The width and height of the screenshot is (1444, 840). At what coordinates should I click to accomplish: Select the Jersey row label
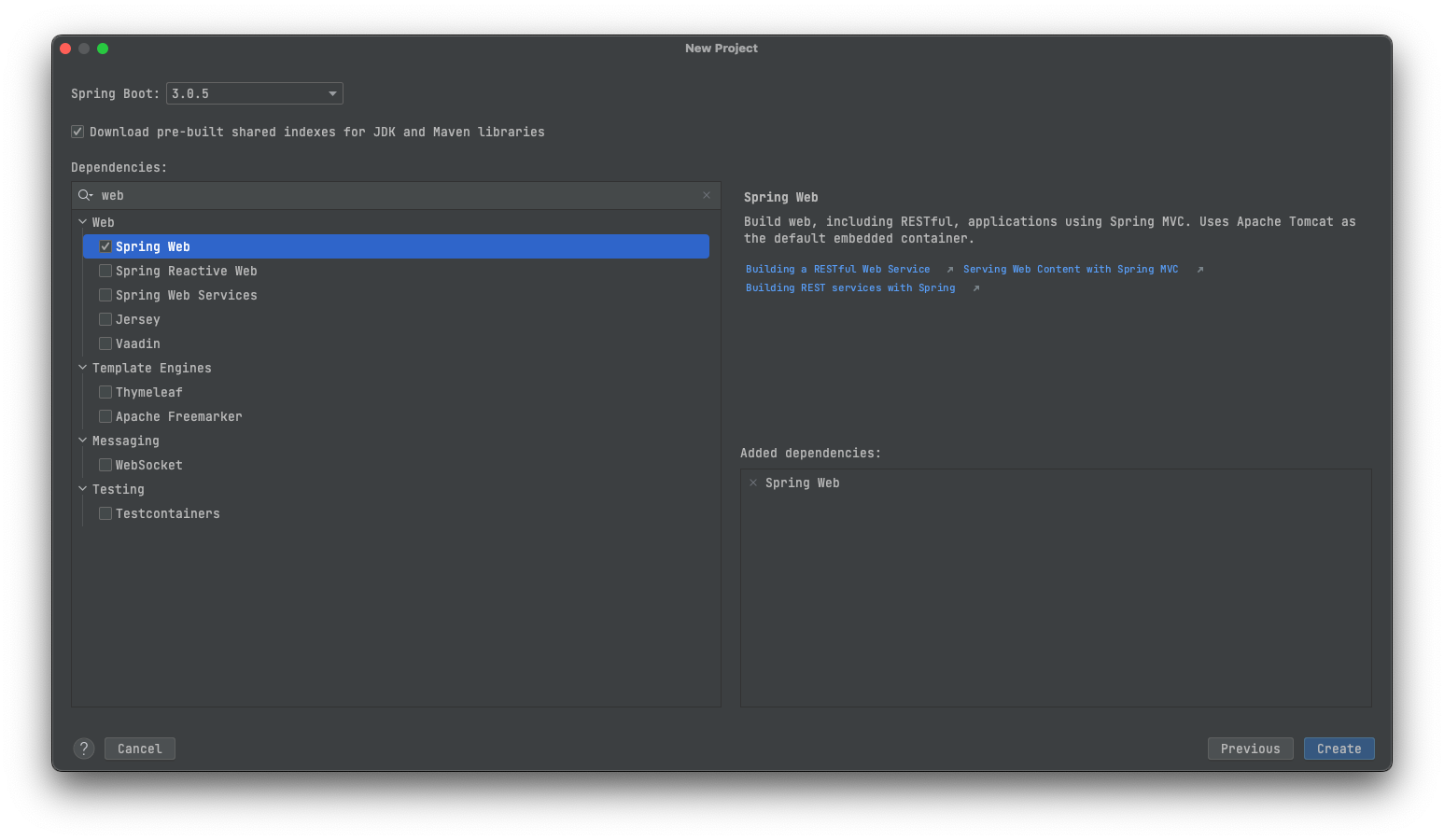click(x=138, y=319)
